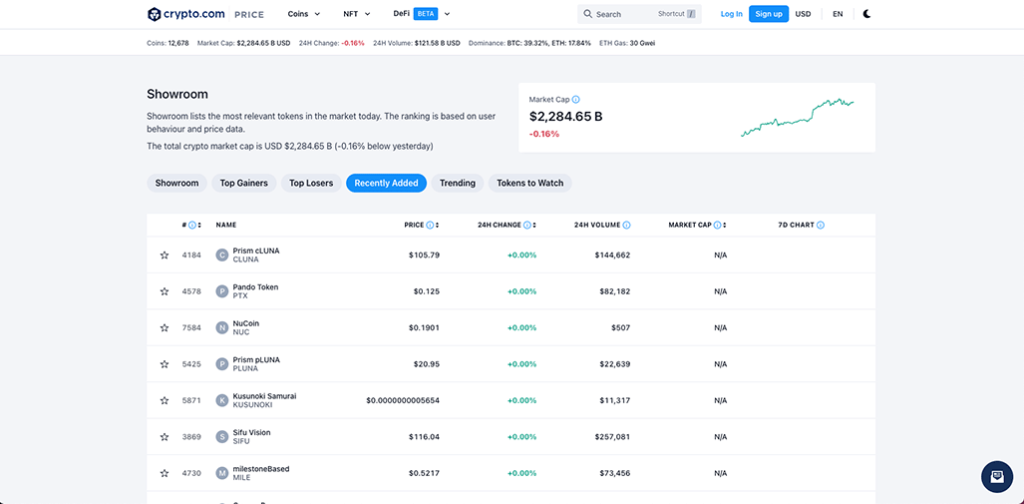Click the $0.0000000005654 price value
1024x504 pixels.
[403, 400]
